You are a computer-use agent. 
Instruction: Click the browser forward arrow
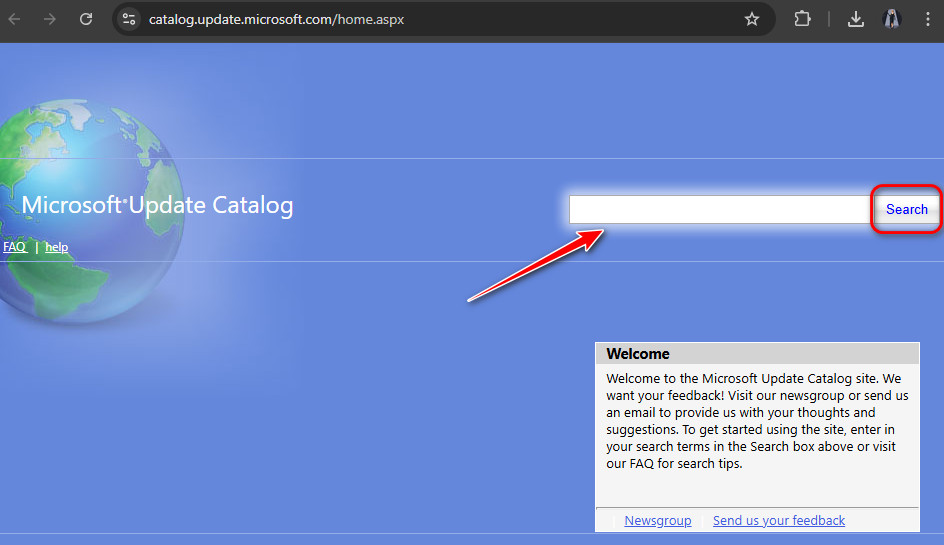50,19
